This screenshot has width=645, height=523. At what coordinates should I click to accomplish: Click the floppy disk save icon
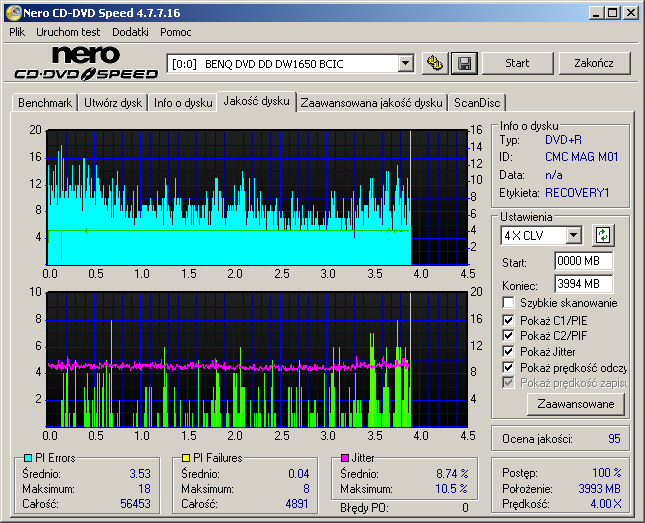[x=464, y=63]
